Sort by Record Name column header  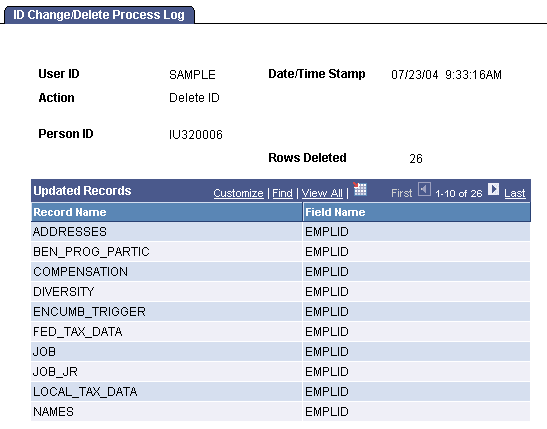tap(70, 212)
